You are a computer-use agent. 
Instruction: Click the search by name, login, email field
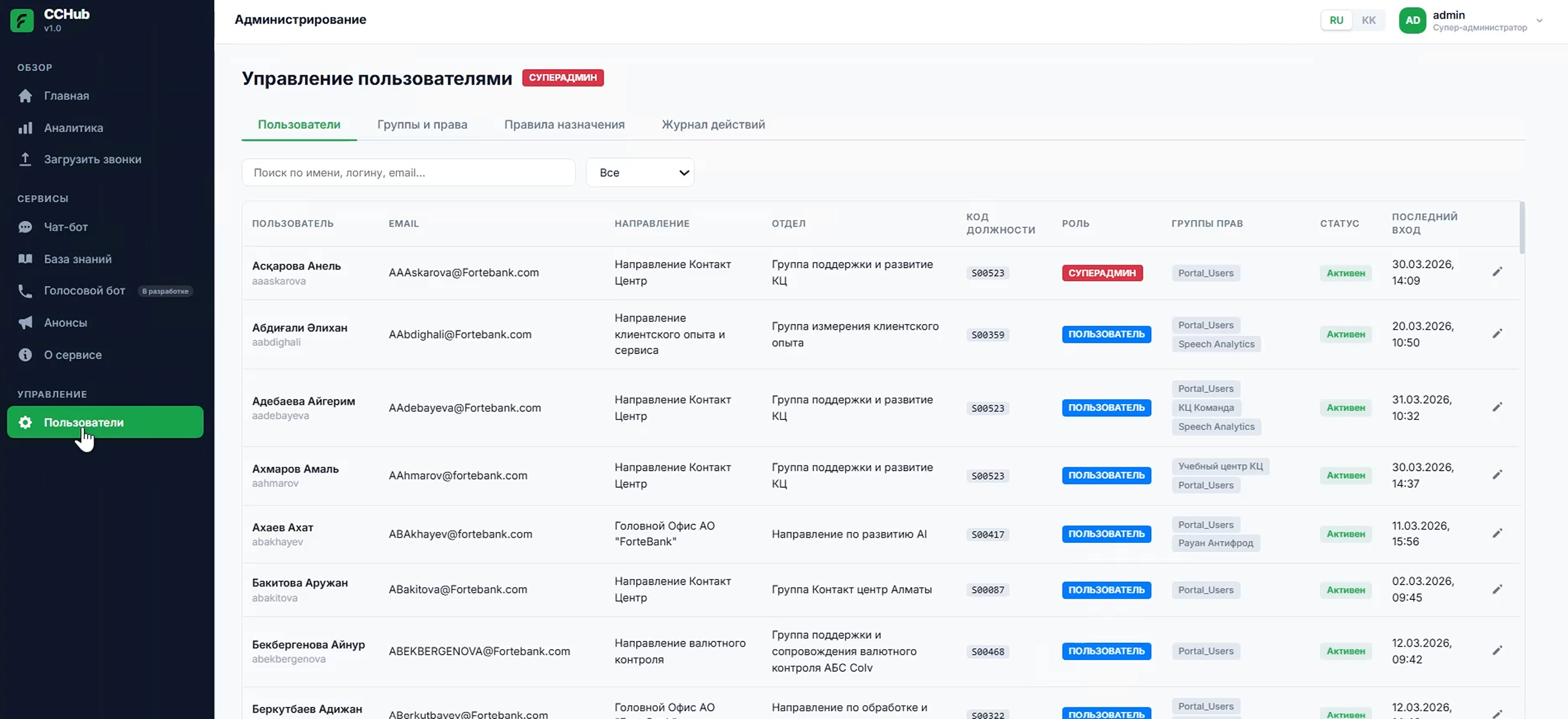pos(409,172)
